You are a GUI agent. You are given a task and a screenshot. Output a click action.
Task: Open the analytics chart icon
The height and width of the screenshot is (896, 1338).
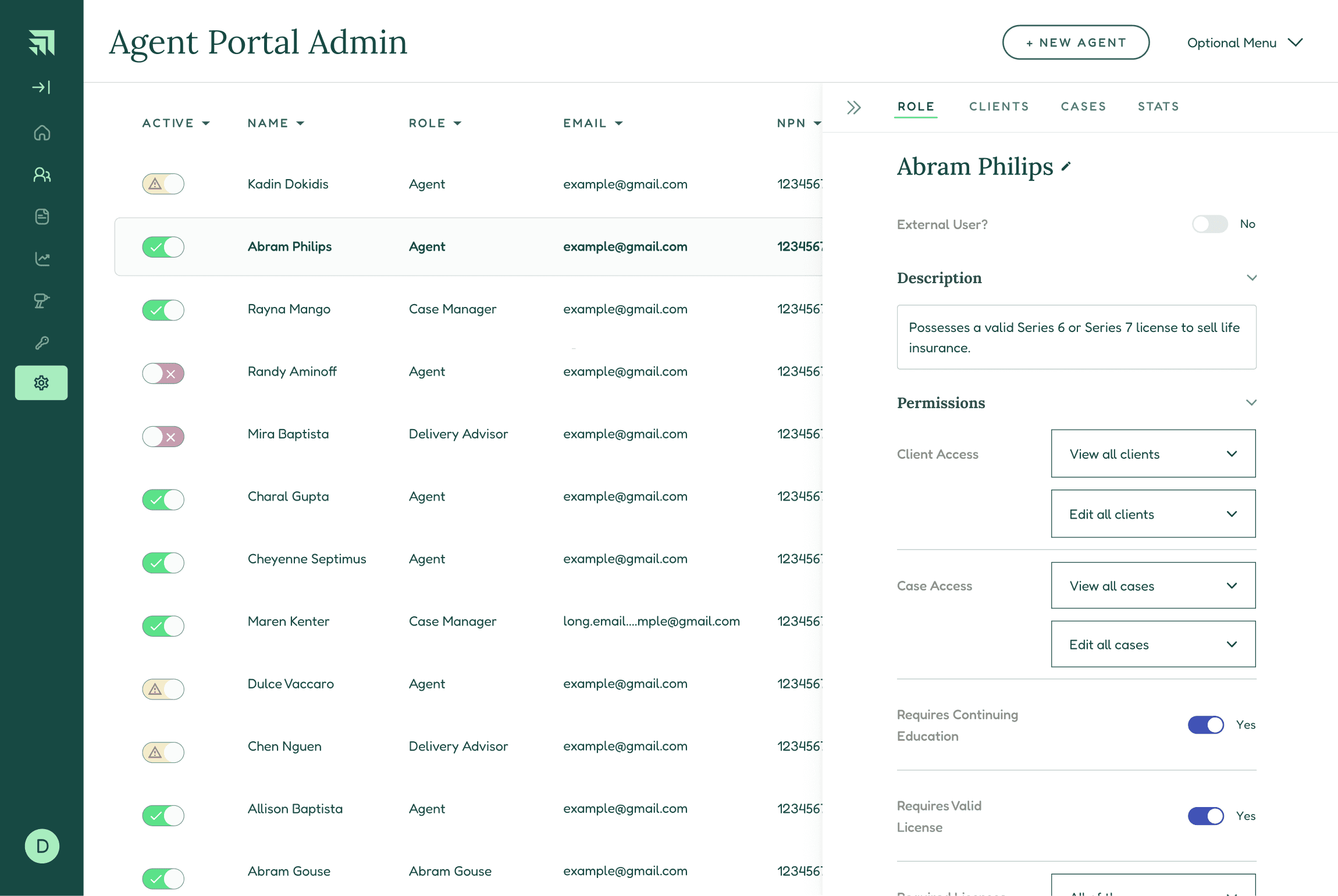point(42,259)
